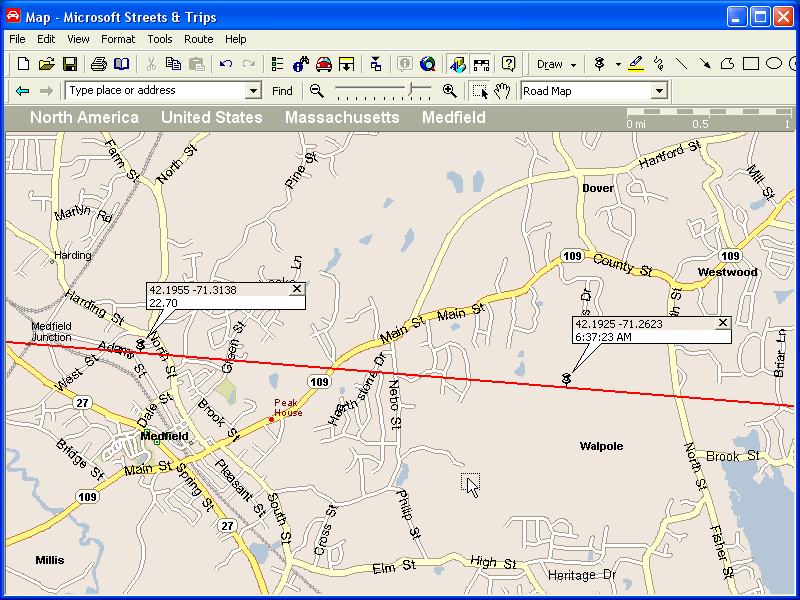Open the Help menu
This screenshot has width=800, height=600.
(x=235, y=39)
